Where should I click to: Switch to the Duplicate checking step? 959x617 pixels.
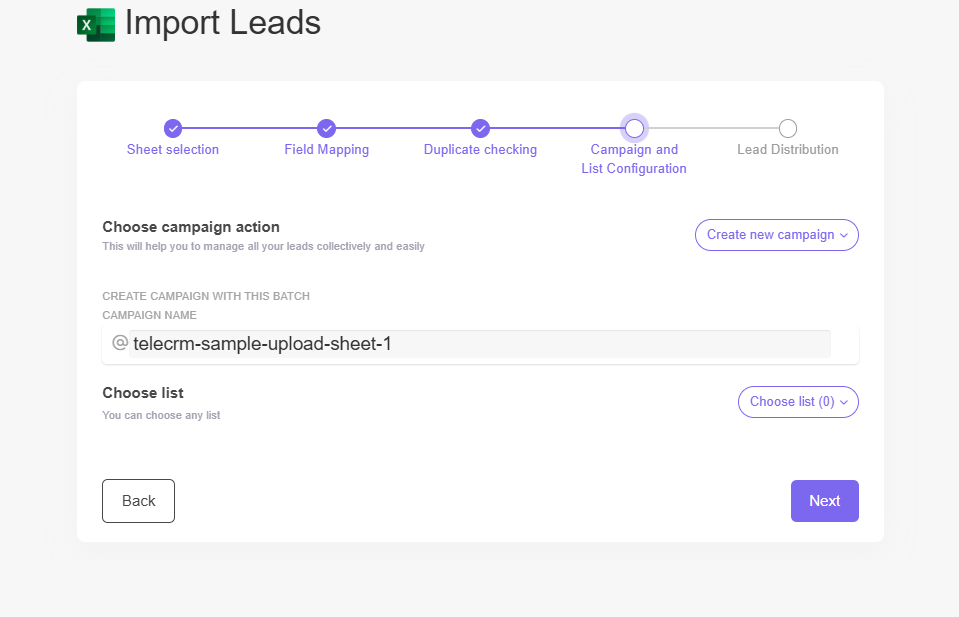click(480, 149)
